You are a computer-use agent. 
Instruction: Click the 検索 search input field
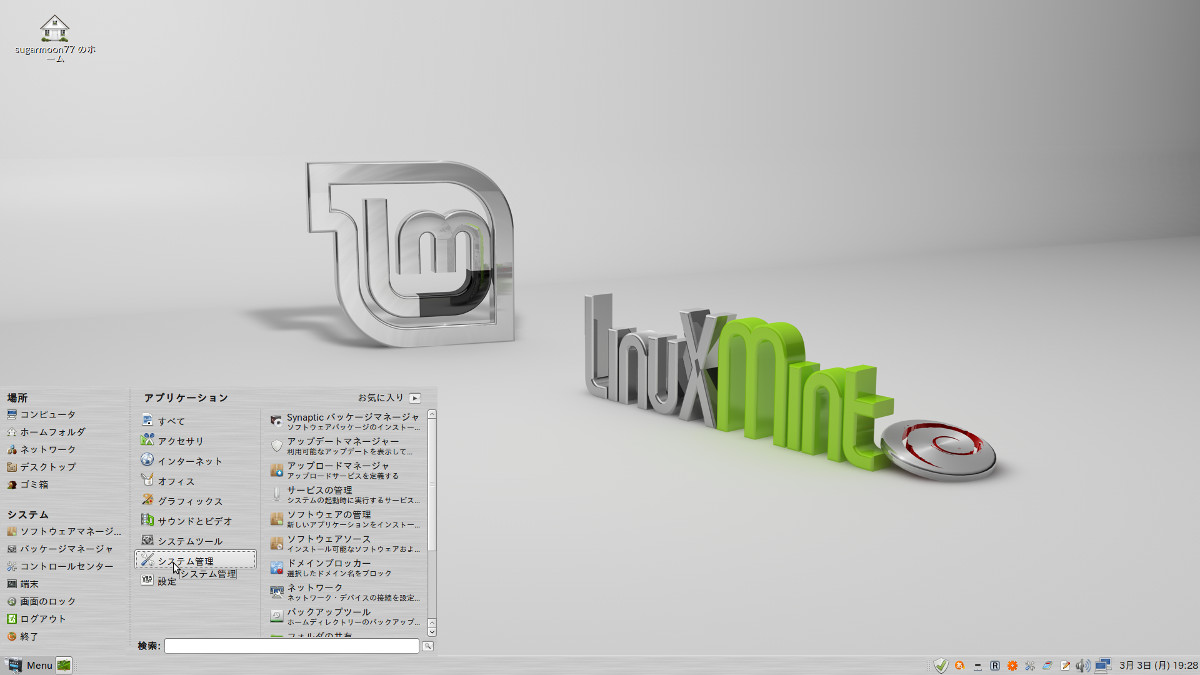click(x=292, y=646)
